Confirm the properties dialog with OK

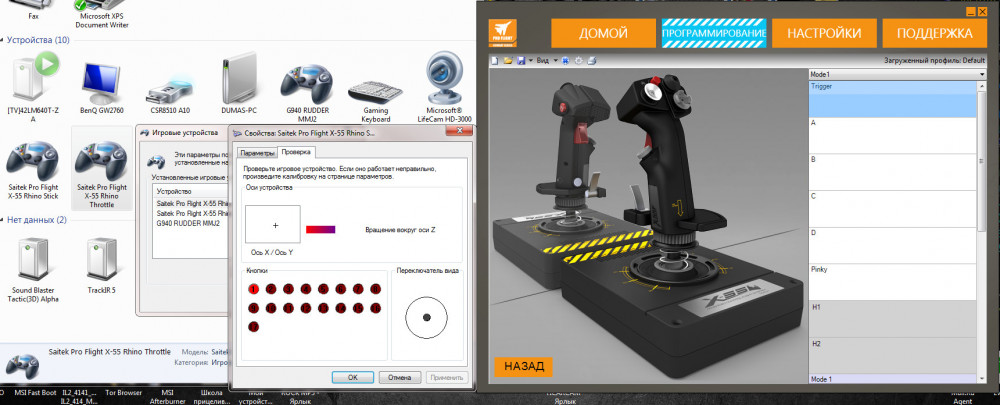point(353,377)
